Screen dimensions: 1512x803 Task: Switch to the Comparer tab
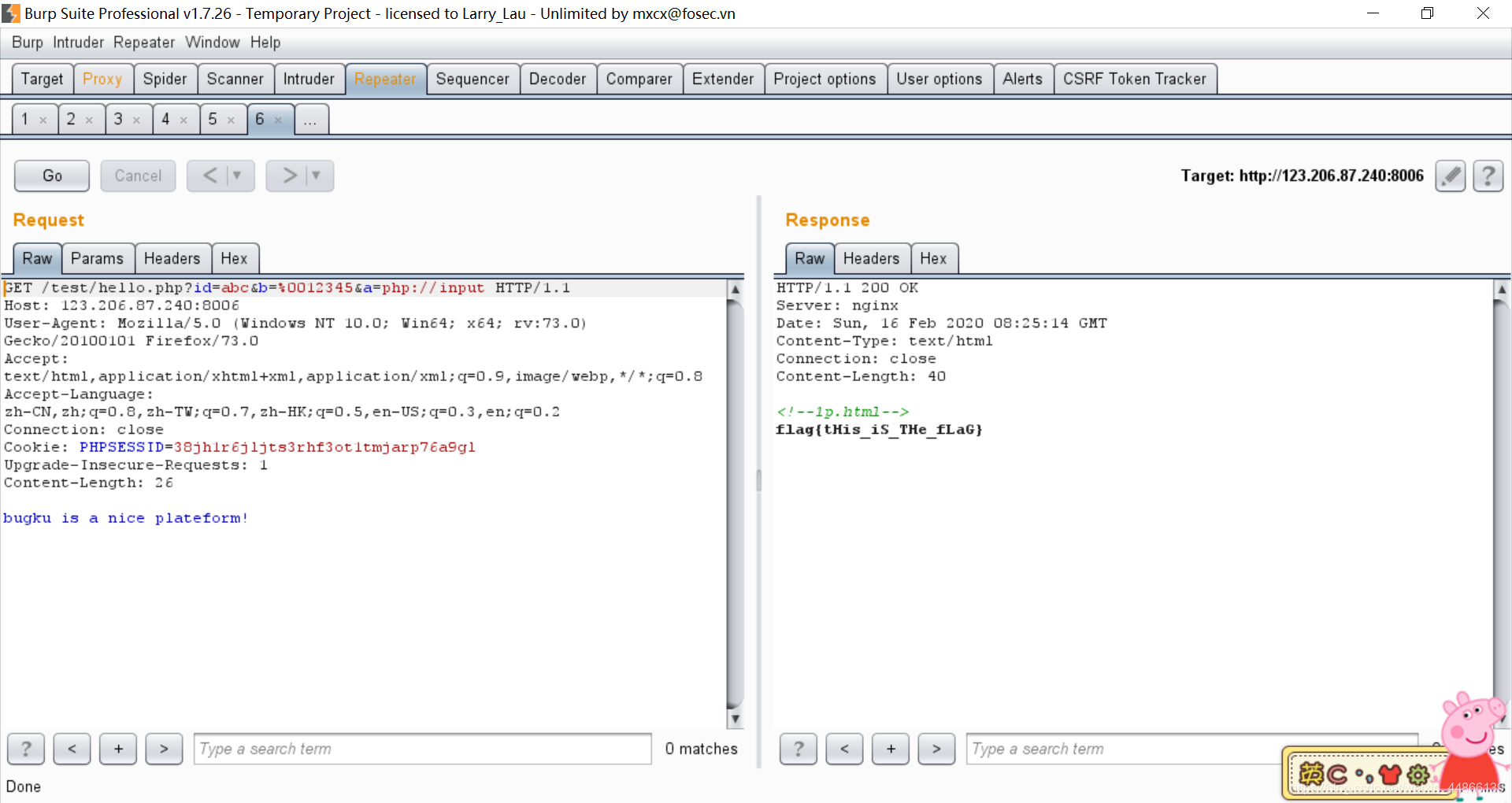pyautogui.click(x=639, y=79)
